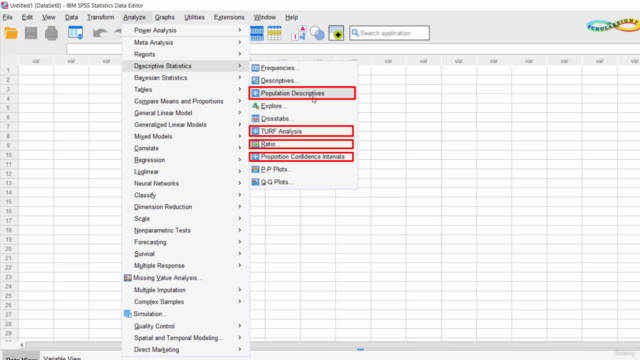Click the SPSS title bar app icon

pos(4,5)
